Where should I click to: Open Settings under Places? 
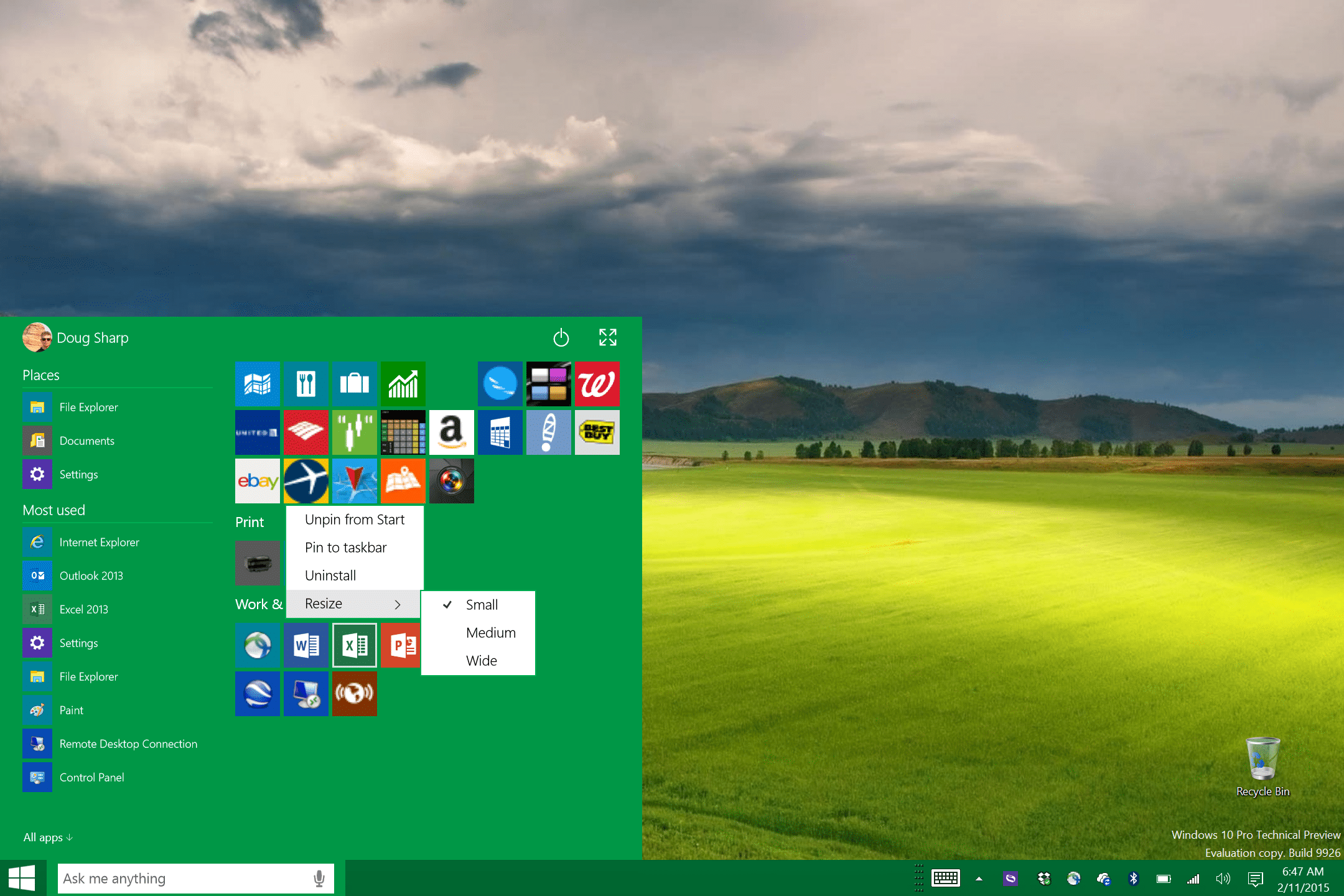(x=117, y=474)
